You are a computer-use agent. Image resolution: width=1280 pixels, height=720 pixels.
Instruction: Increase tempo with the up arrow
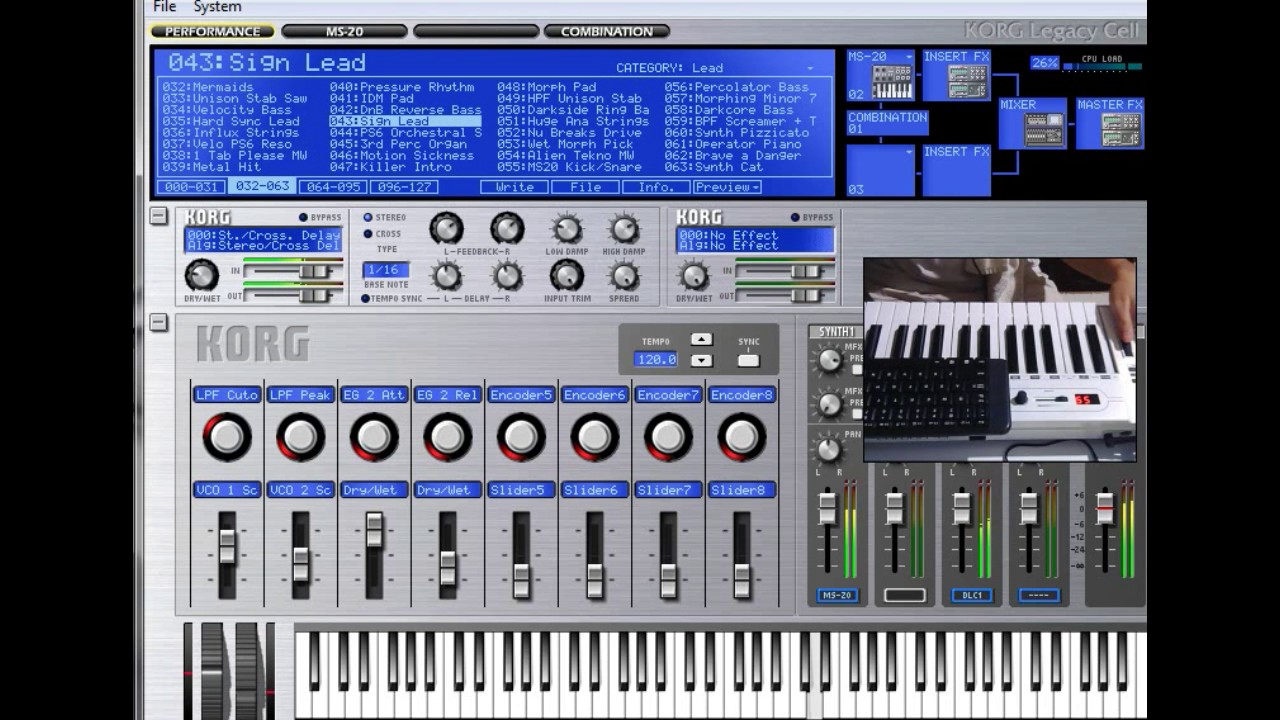[701, 340]
